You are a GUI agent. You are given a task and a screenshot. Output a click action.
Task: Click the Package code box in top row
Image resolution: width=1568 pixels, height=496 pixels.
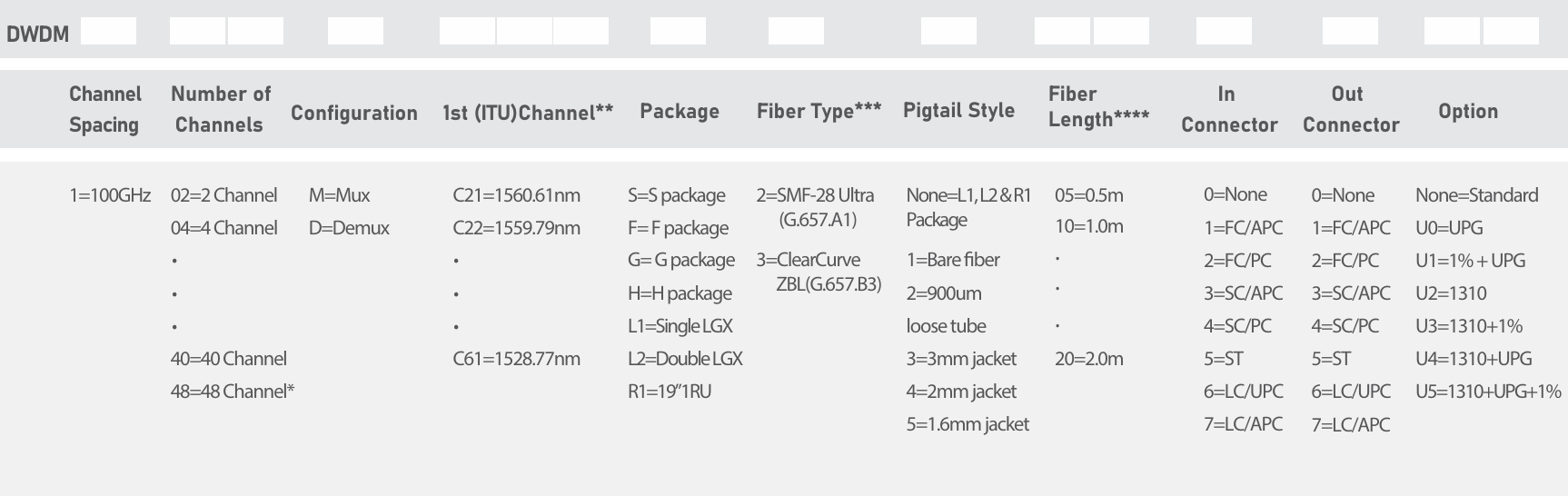[678, 31]
